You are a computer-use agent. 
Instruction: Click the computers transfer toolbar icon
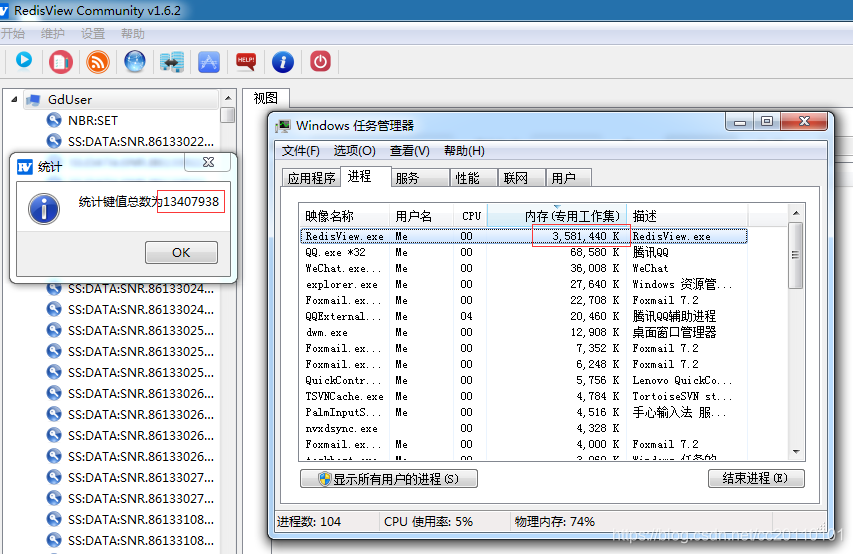click(172, 62)
